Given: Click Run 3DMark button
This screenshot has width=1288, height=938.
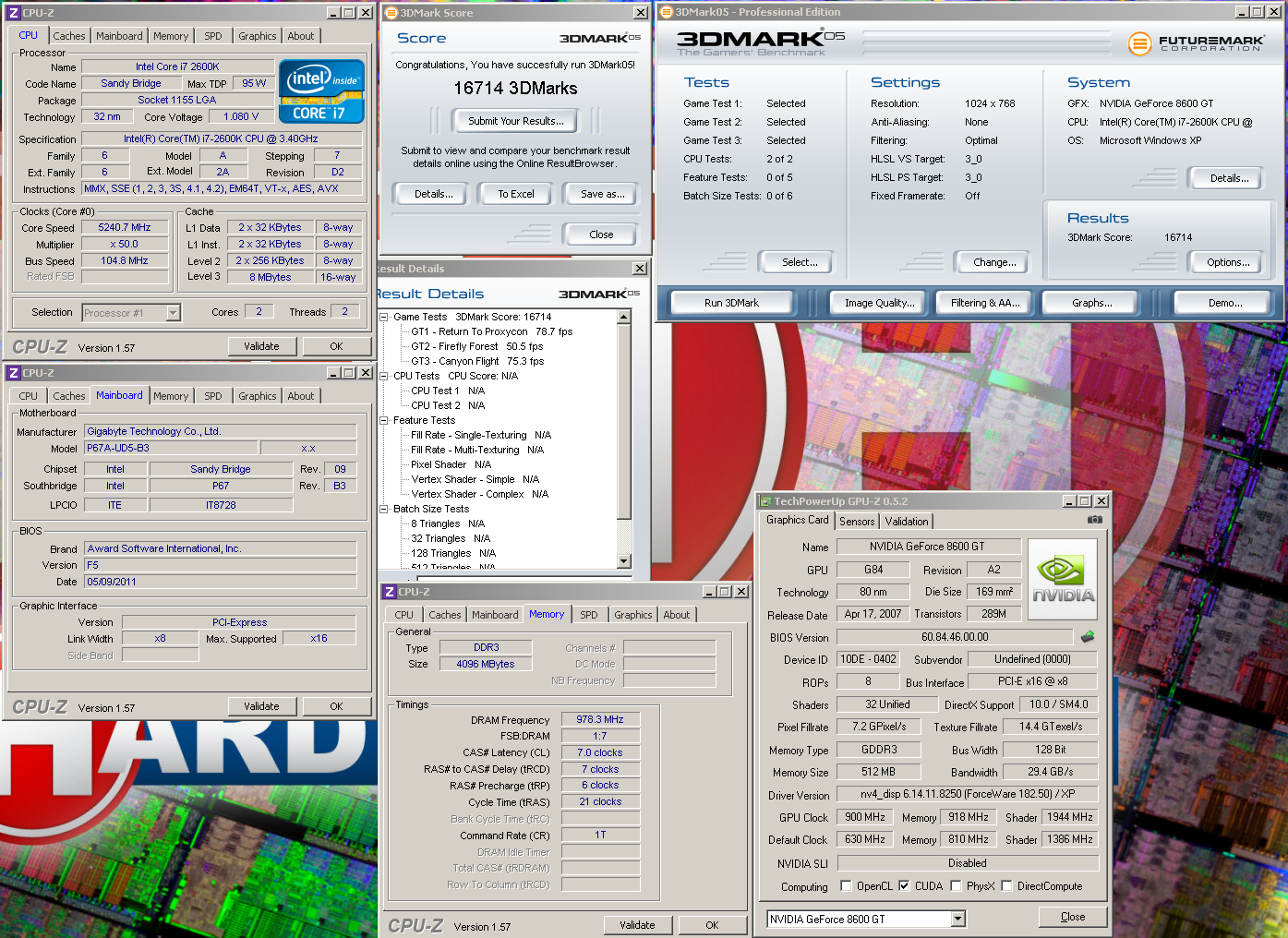Looking at the screenshot, I should (731, 303).
